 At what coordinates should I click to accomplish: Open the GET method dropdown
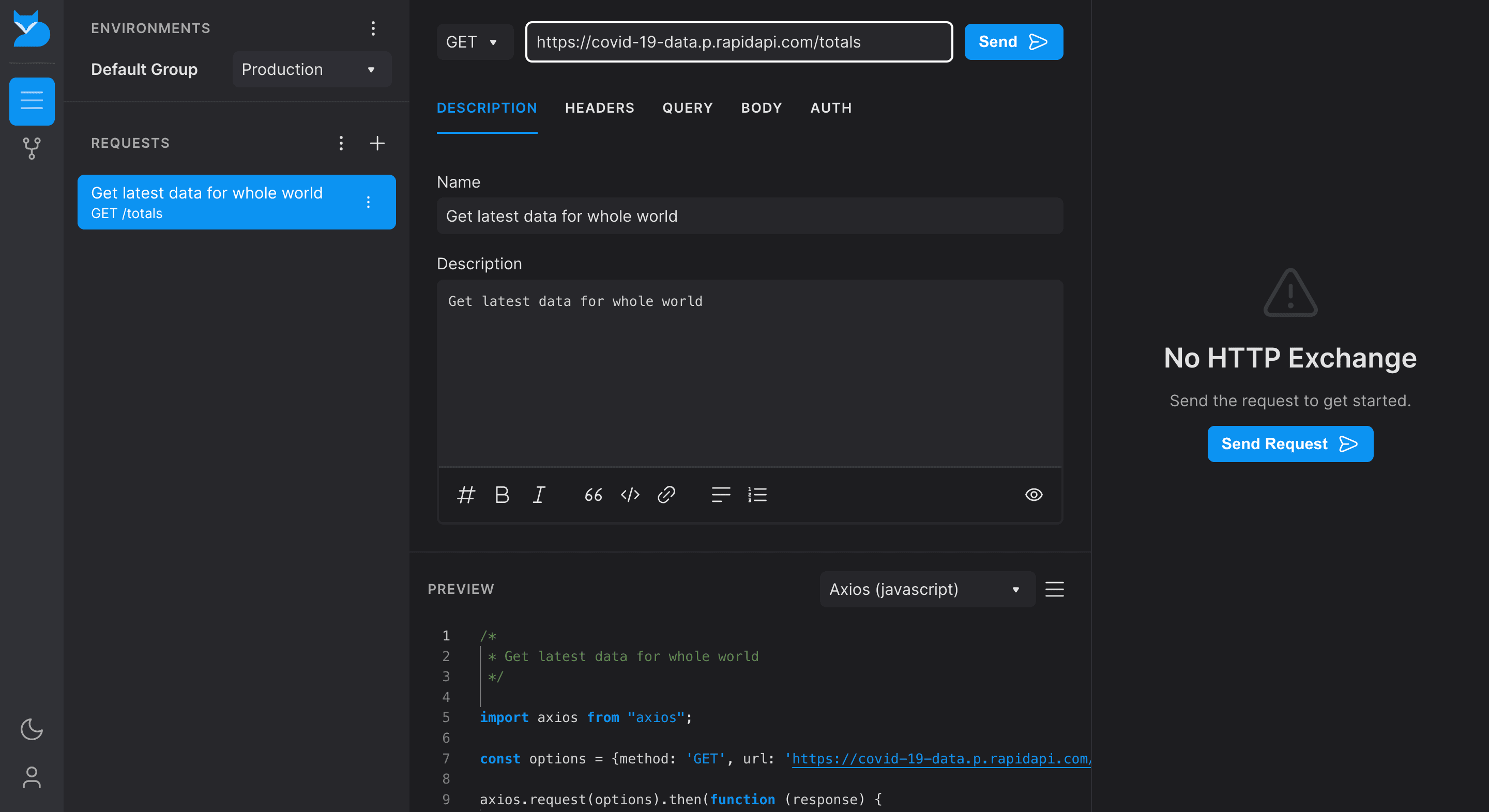click(475, 42)
